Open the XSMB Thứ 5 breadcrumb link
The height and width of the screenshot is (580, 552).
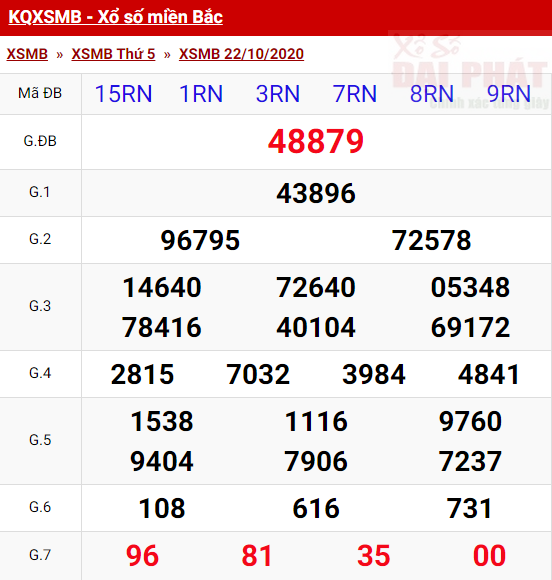coord(113,54)
